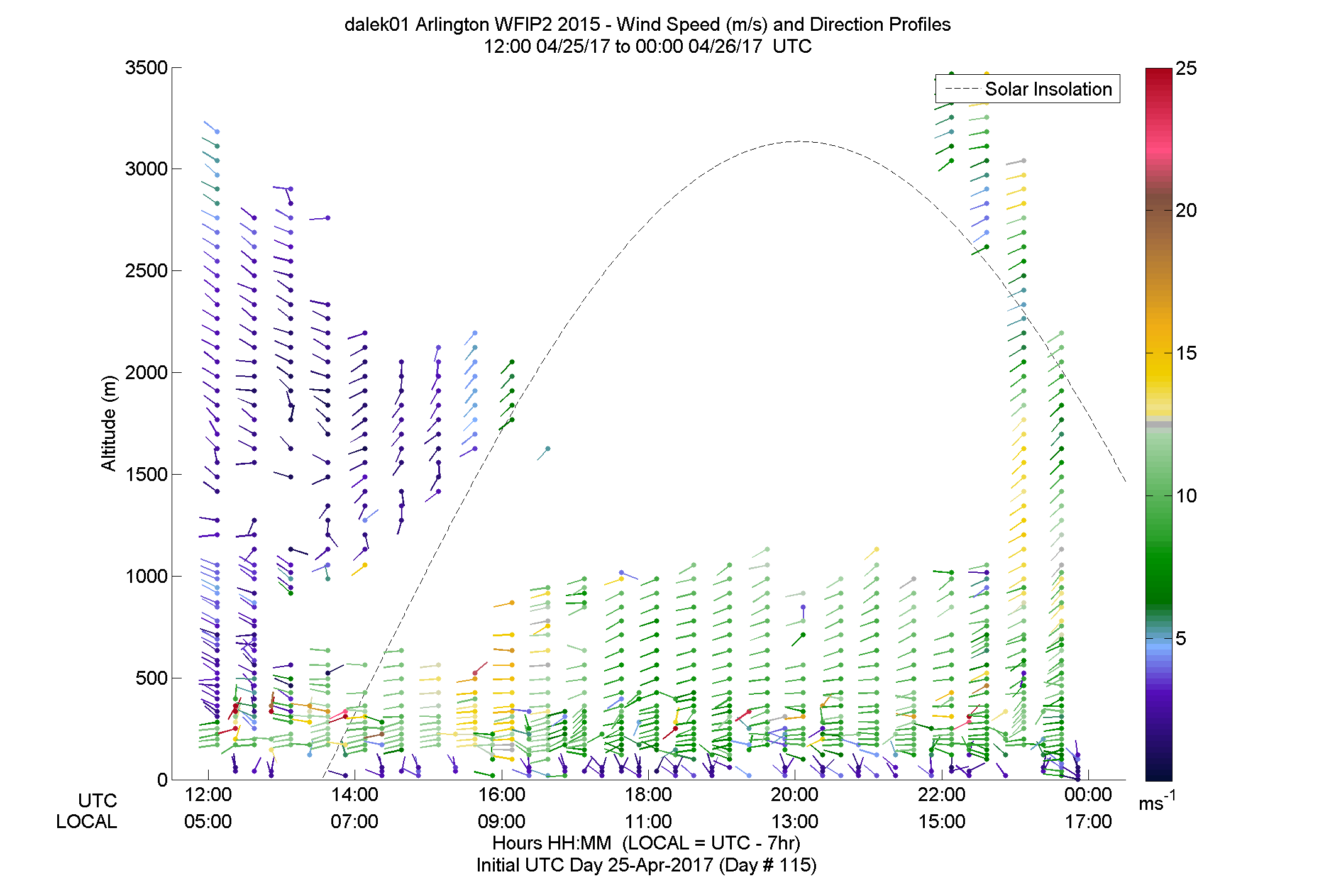Click the 14:00 UTC time tick label
Screen dimensions: 1319x896
point(355,795)
